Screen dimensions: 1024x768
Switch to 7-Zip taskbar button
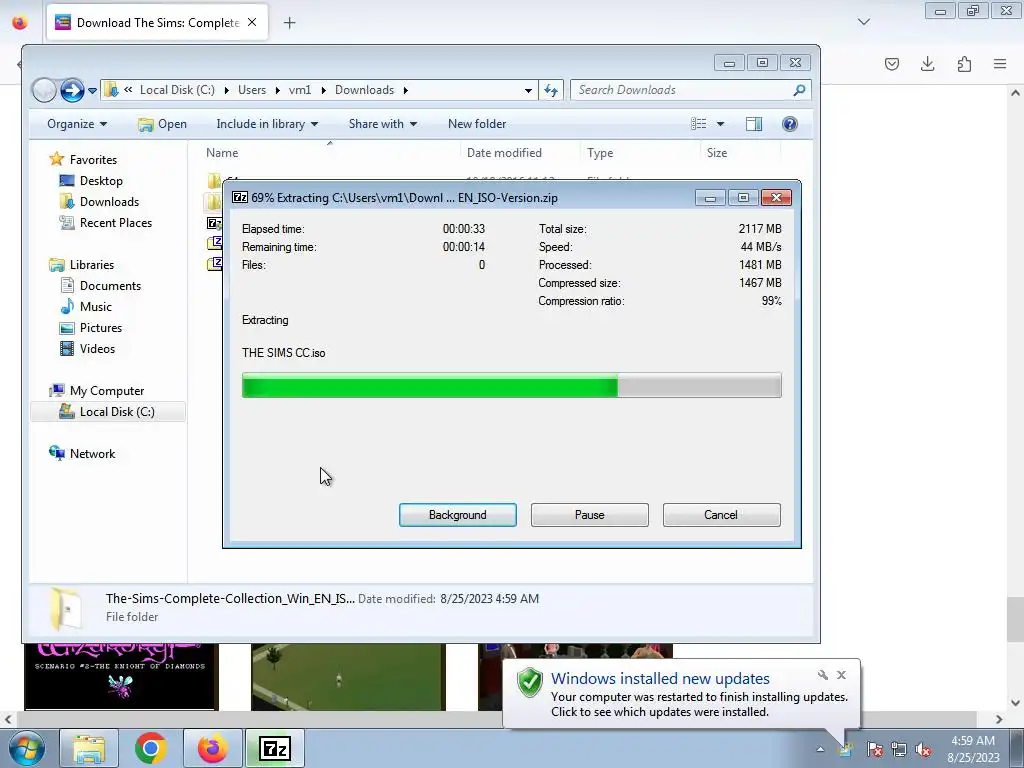click(x=275, y=748)
